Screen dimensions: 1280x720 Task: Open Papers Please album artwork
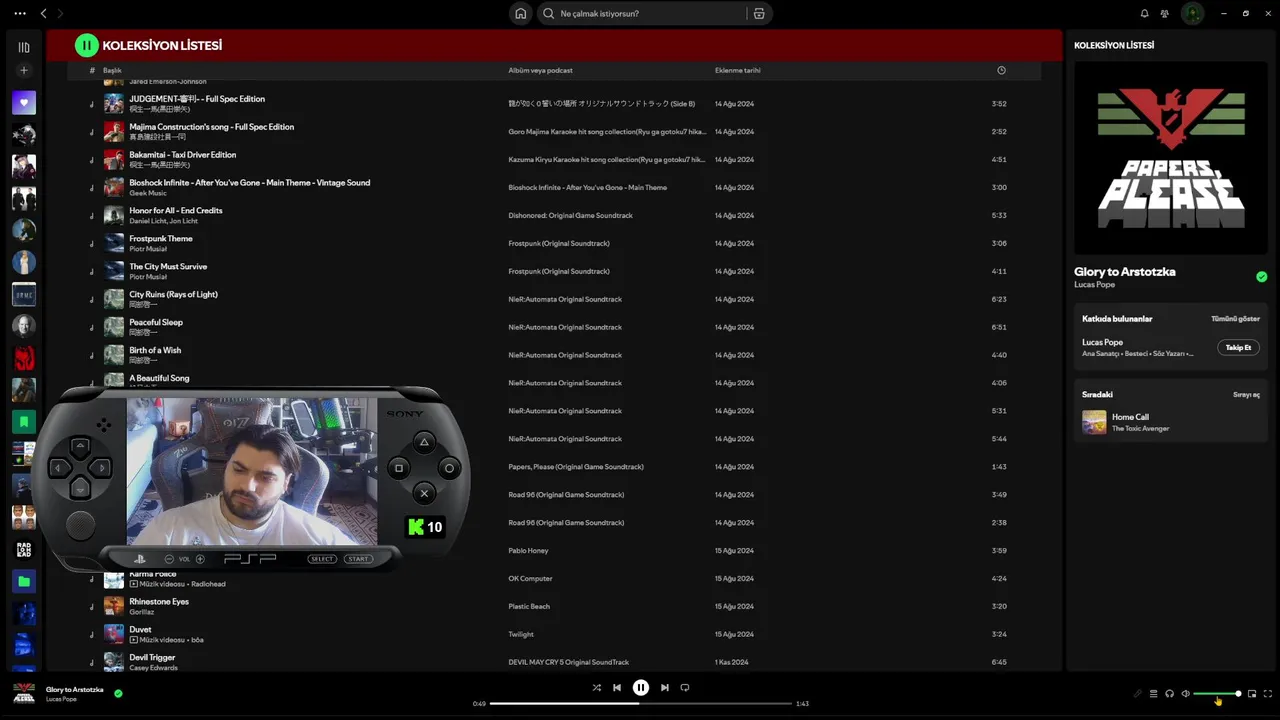tap(1171, 158)
